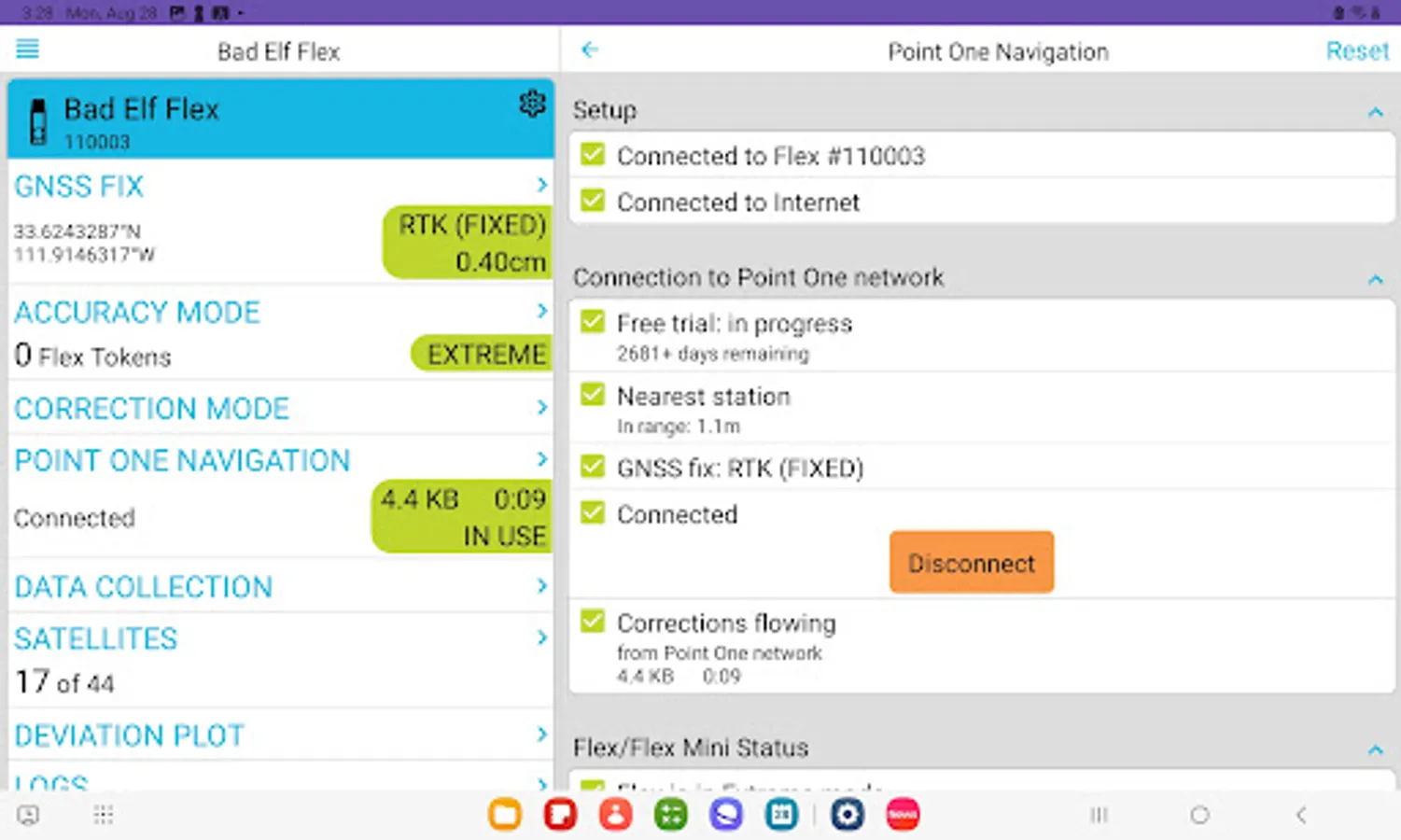1401x840 pixels.
Task: Open SATELLITES chevron
Action: click(x=541, y=637)
